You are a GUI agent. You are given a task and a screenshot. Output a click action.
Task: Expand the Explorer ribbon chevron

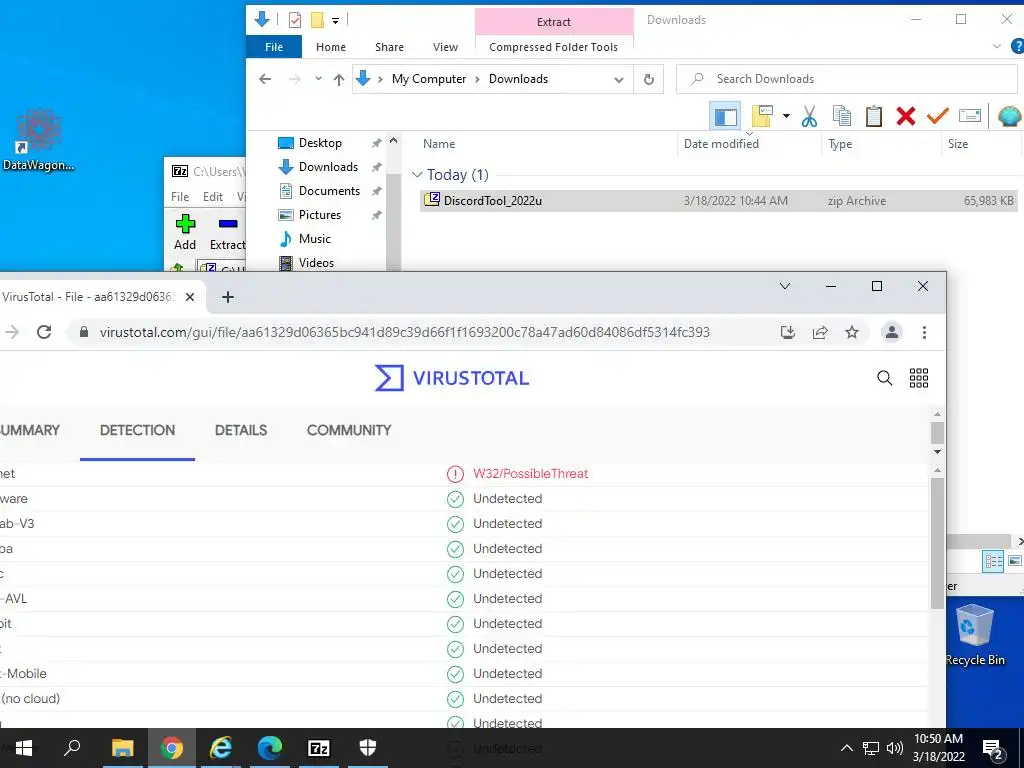(x=997, y=46)
